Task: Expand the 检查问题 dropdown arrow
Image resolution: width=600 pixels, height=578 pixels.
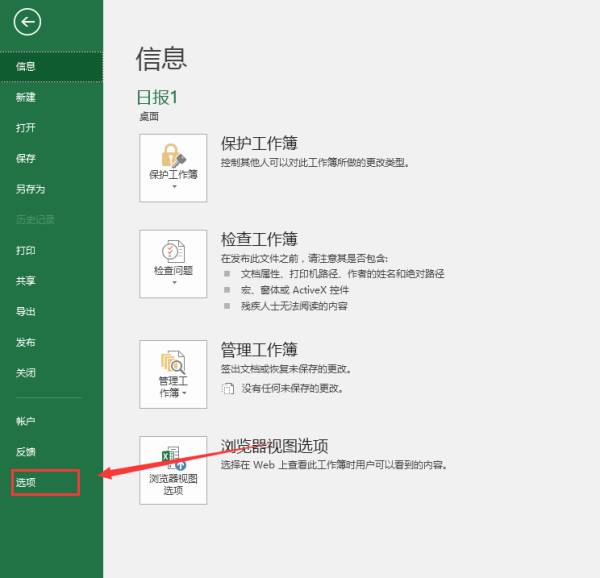Action: coord(174,283)
